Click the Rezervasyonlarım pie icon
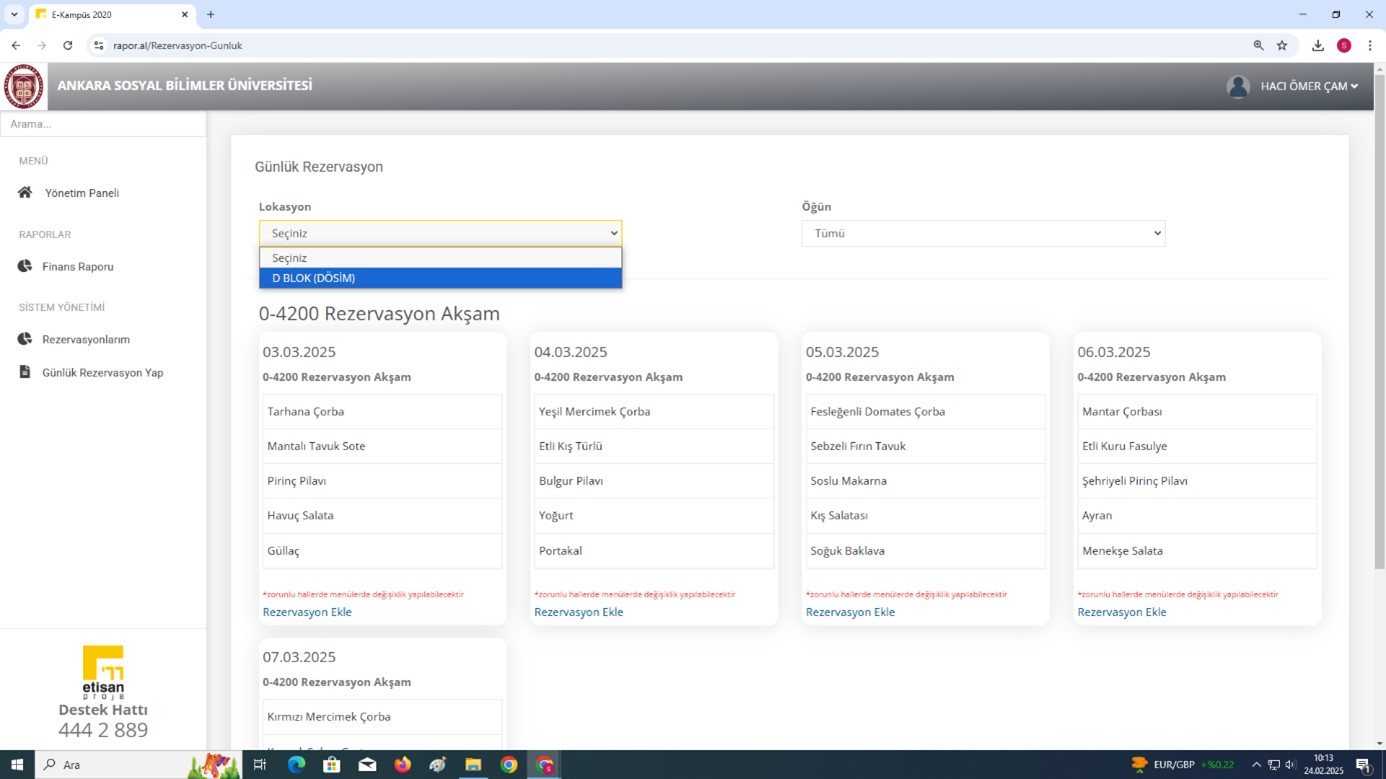The width and height of the screenshot is (1386, 779). (25, 339)
